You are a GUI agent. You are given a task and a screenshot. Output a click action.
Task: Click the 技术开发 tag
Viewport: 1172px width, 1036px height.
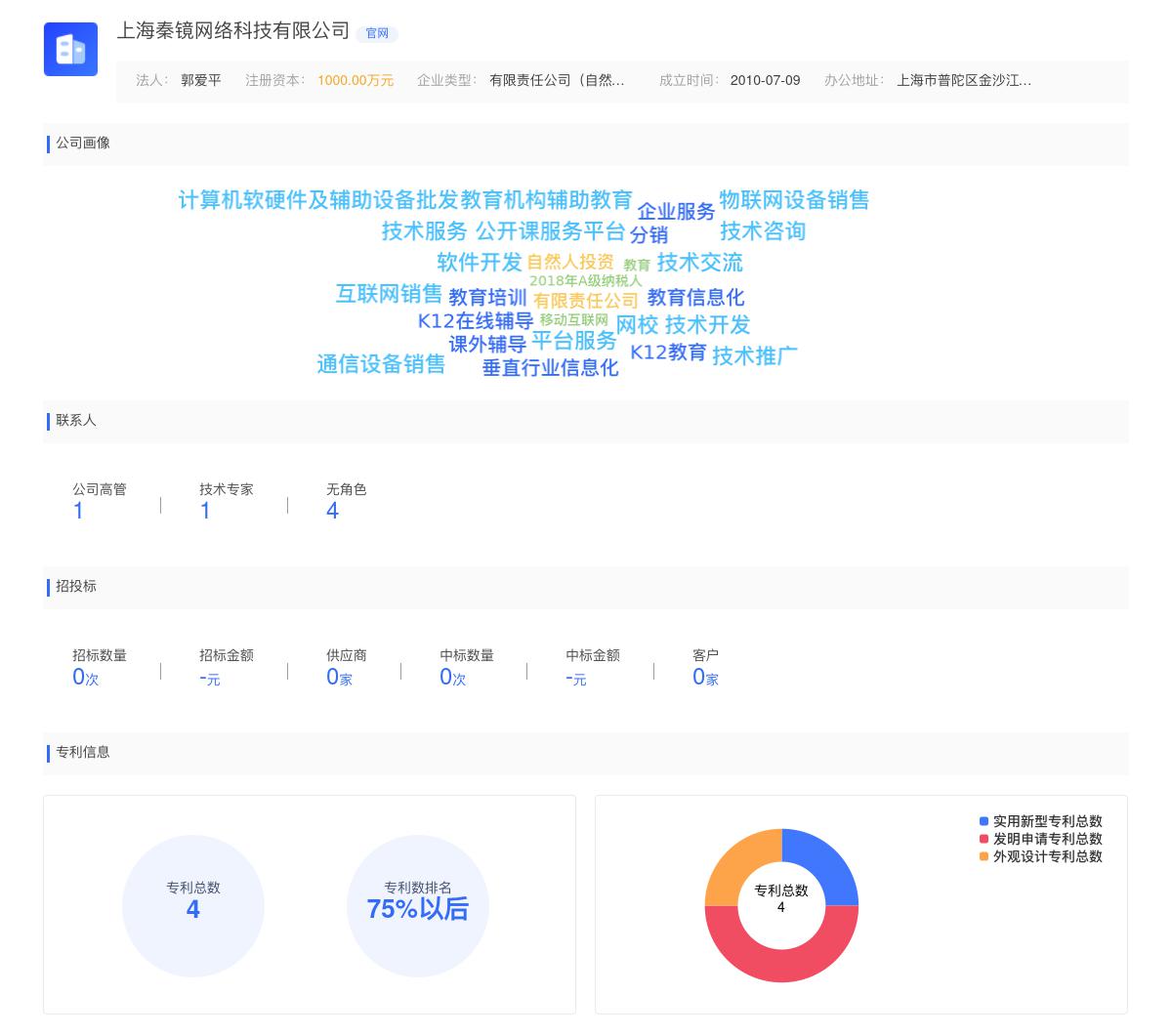(x=708, y=325)
